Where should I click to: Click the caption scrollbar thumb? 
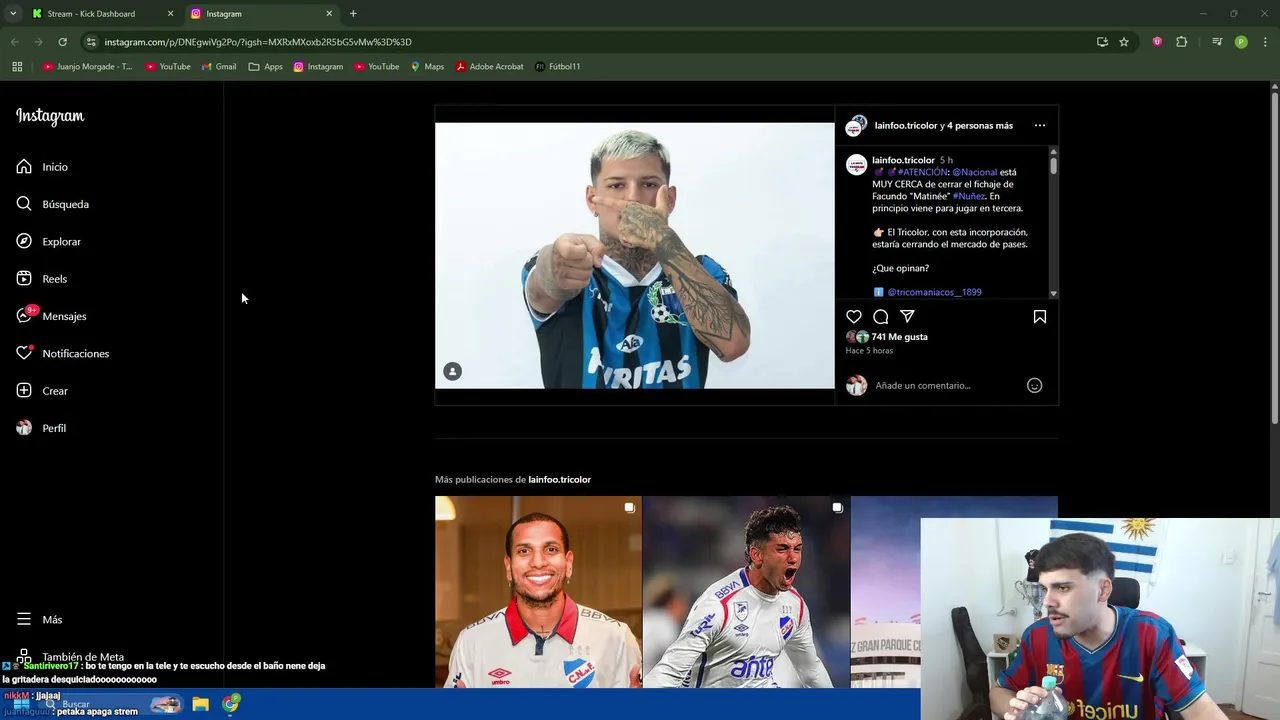1053,166
